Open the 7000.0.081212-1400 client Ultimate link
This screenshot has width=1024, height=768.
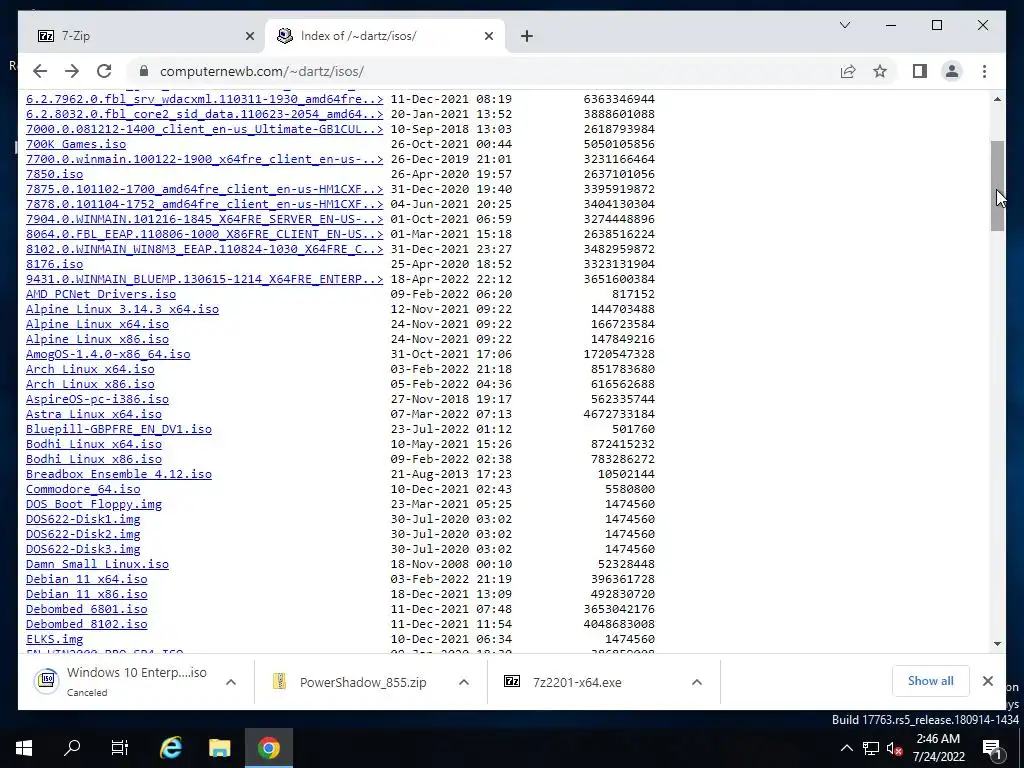tap(204, 129)
